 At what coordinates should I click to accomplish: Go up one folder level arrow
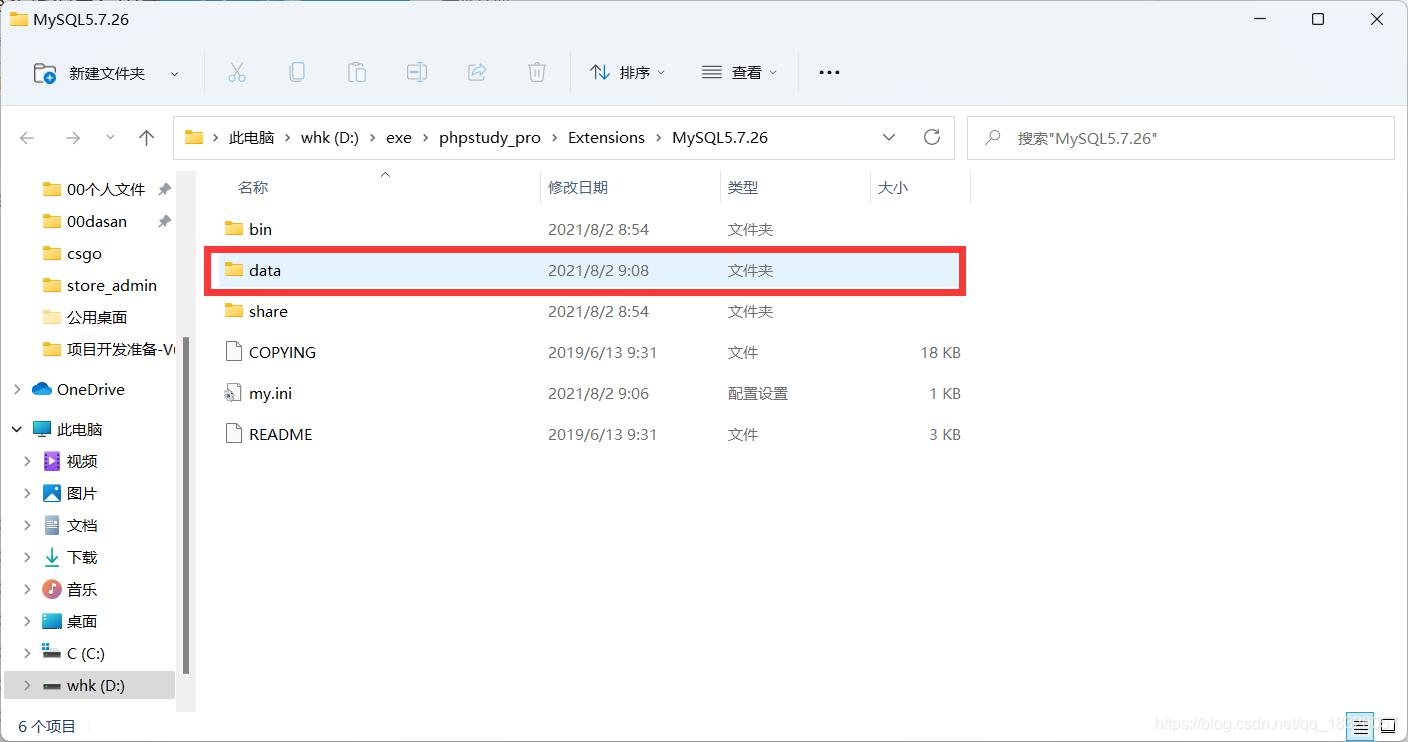tap(147, 138)
